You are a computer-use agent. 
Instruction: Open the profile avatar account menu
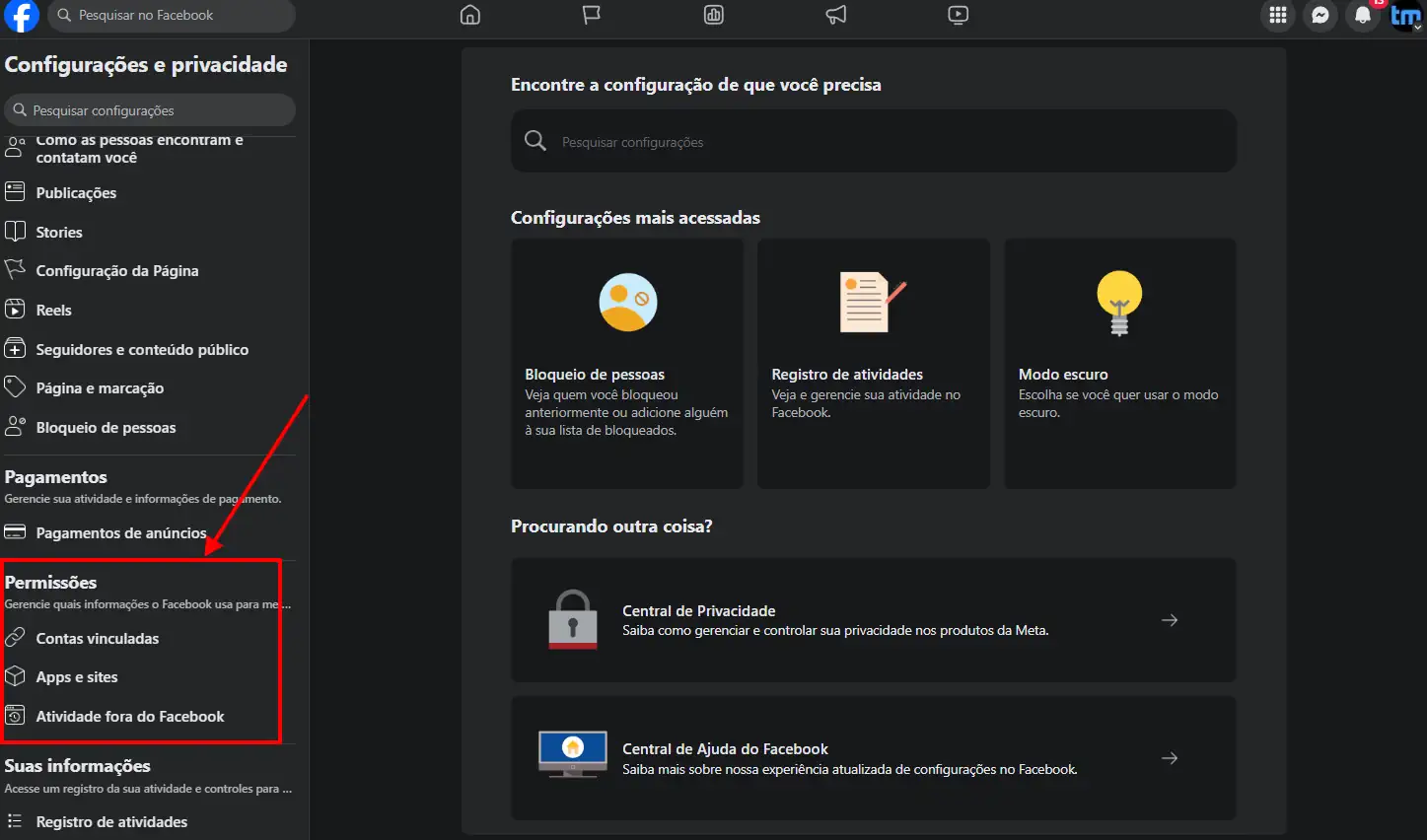point(1406,16)
